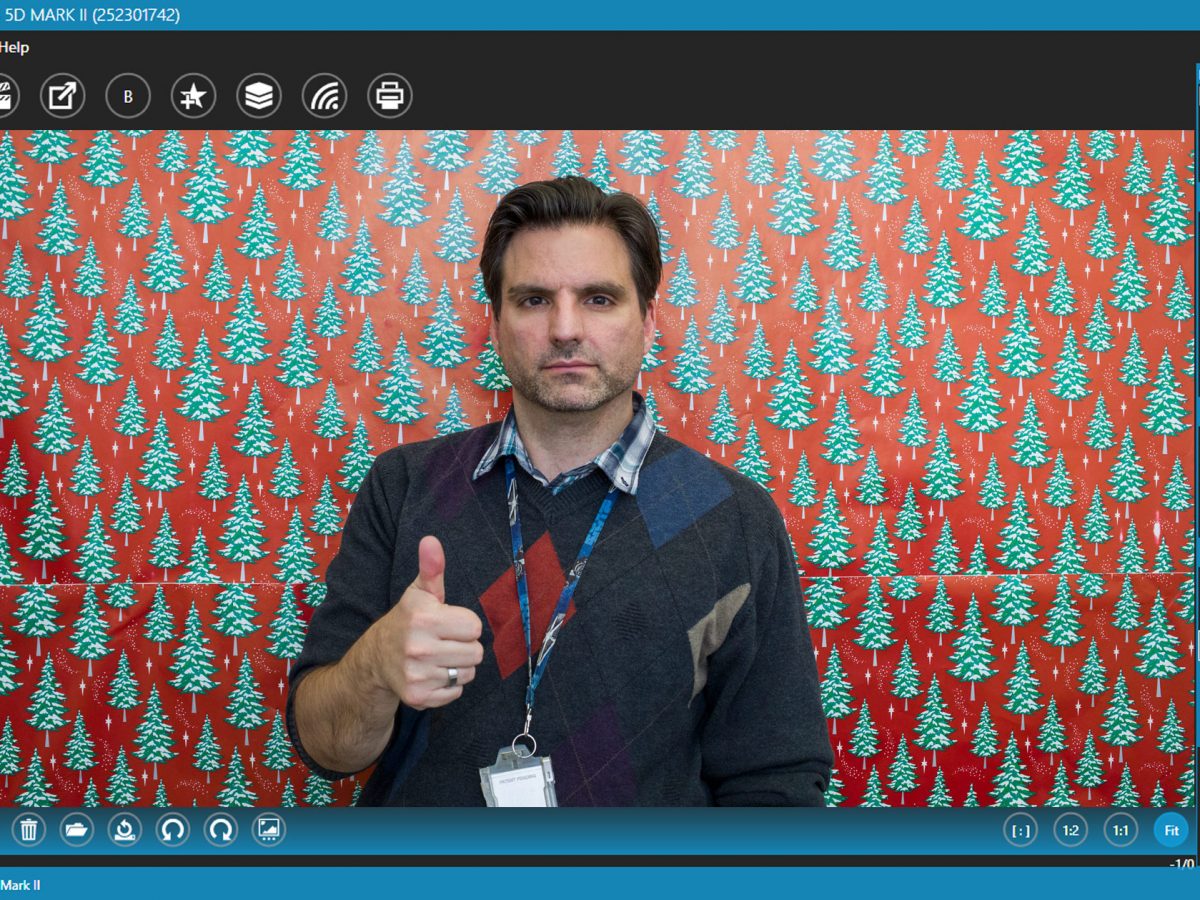Click the star with plus icon

click(x=193, y=96)
